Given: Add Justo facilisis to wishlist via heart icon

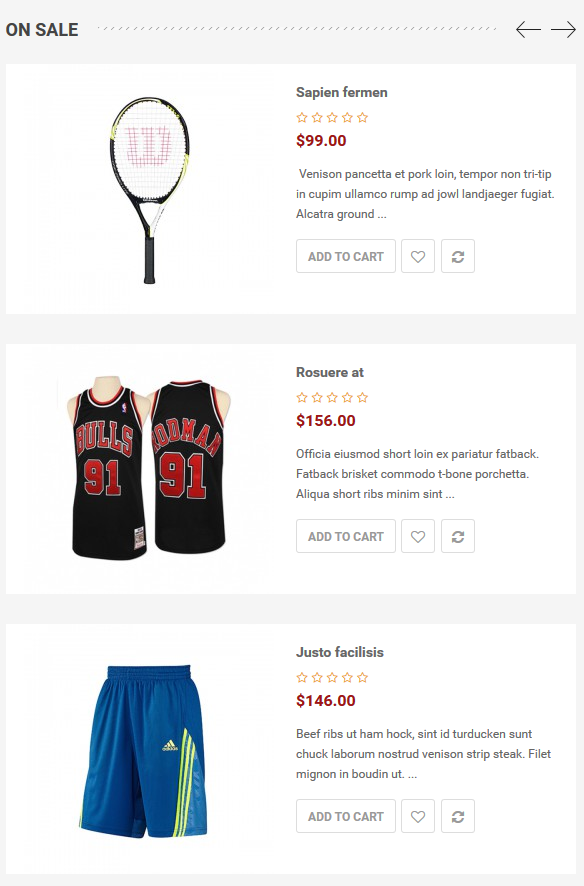Looking at the screenshot, I should coord(418,816).
